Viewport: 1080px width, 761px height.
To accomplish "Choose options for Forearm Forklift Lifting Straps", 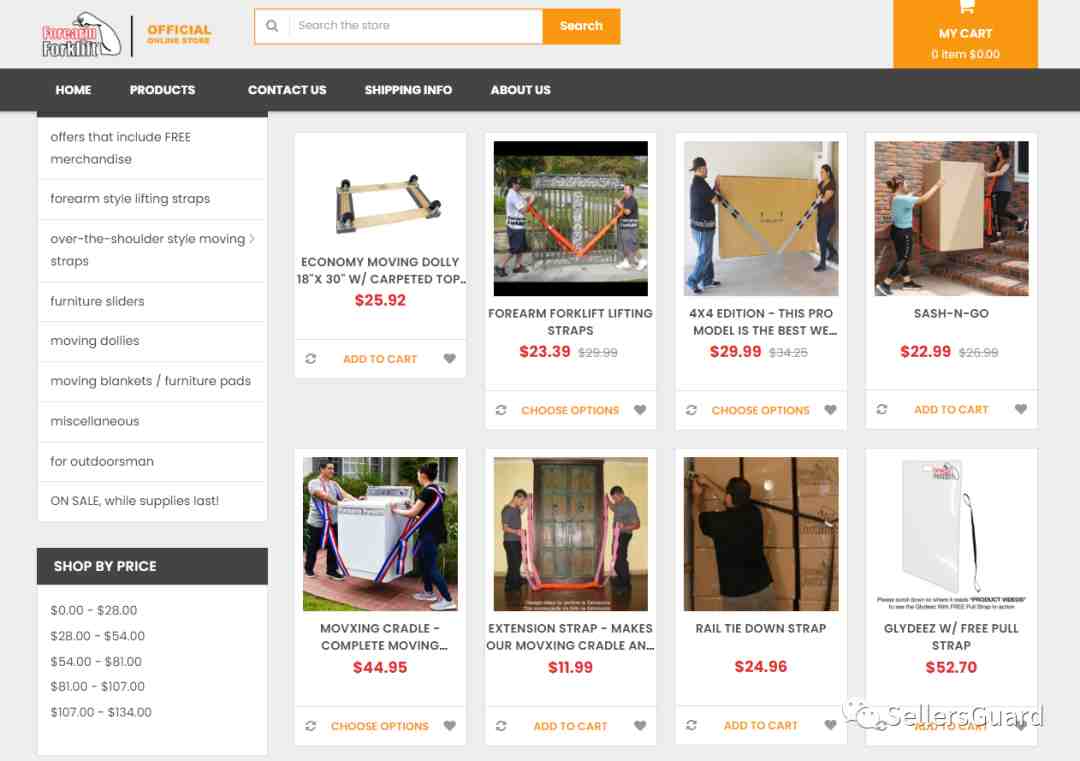I will pos(570,411).
